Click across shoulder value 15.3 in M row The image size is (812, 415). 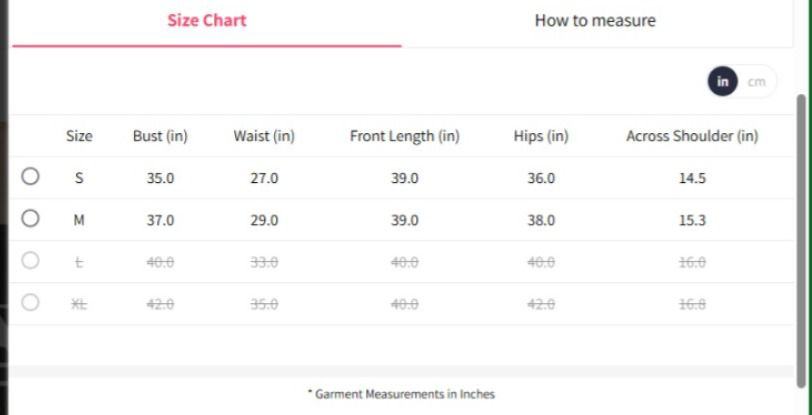(692, 220)
